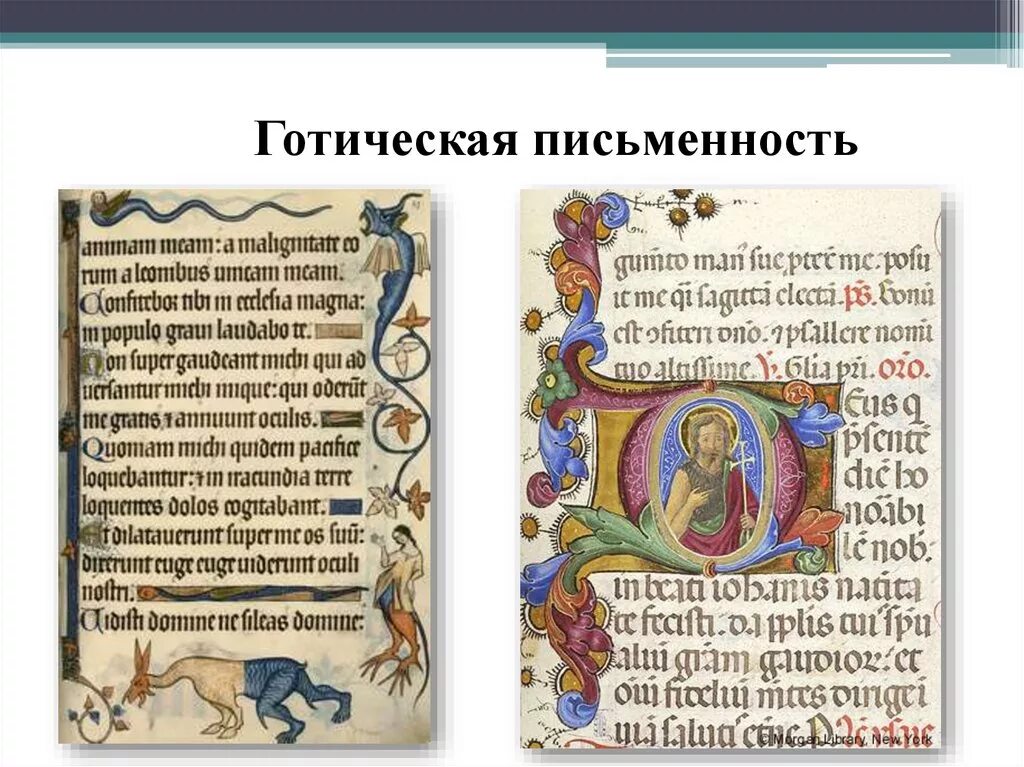Click the '© Morgan Library, New York' caption
Viewport: 1024px width, 767px height.
coord(846,739)
